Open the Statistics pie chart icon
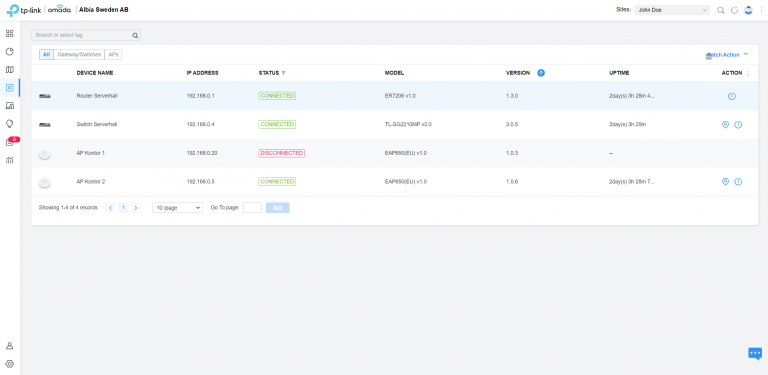Screen dimensions: 768x375 click(9, 52)
